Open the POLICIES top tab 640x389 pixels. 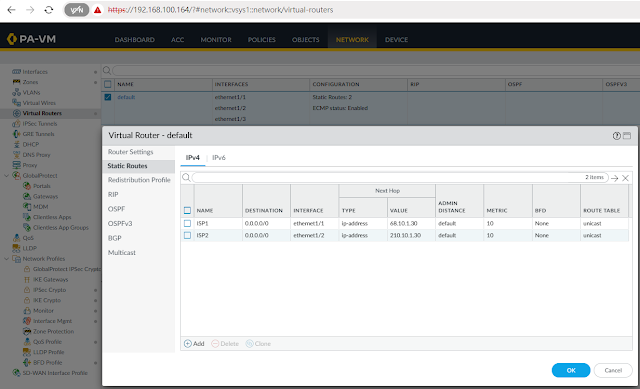[262, 40]
